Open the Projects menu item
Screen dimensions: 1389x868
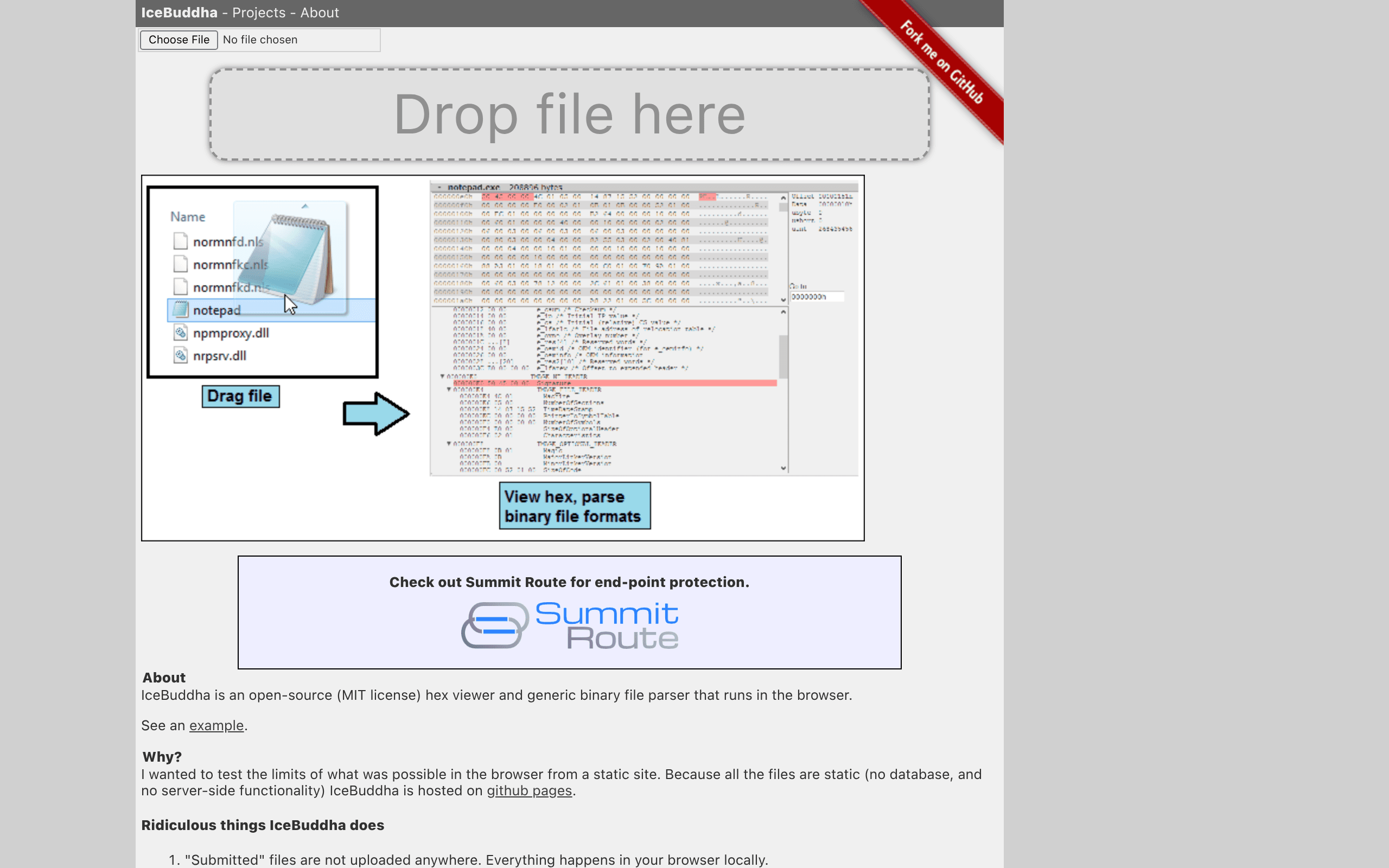[x=258, y=12]
